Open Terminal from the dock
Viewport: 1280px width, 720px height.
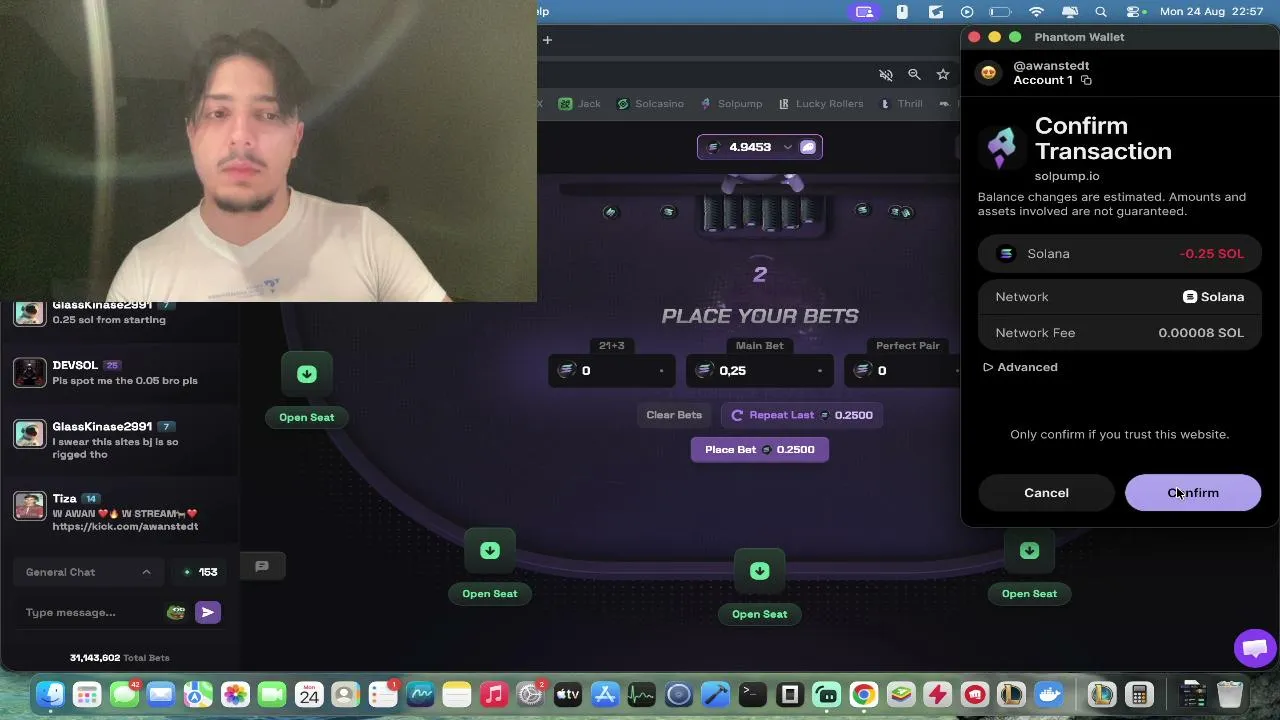point(753,694)
